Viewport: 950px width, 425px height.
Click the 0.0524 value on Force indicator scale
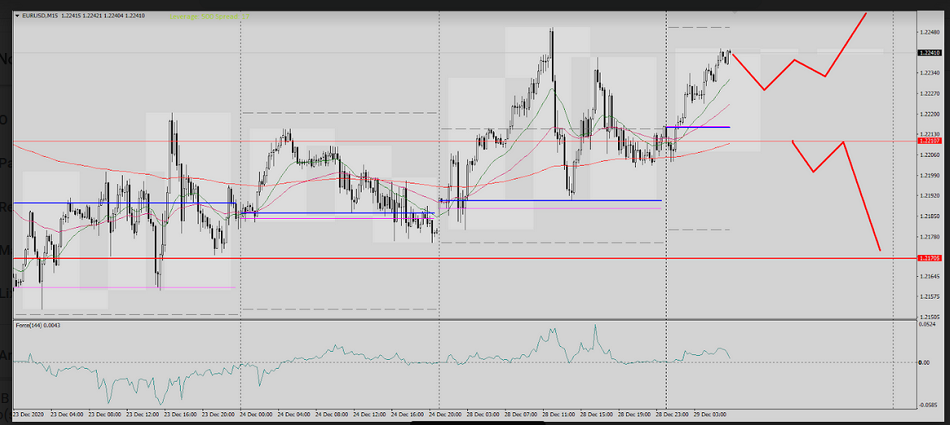click(x=929, y=324)
